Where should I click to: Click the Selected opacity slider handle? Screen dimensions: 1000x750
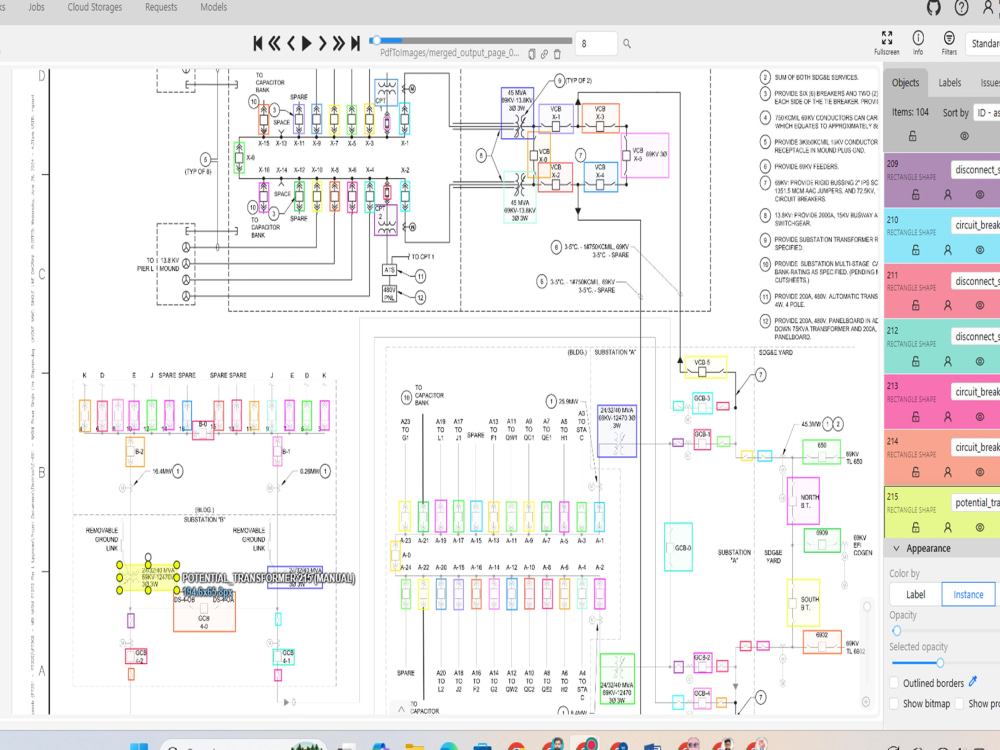coord(940,663)
